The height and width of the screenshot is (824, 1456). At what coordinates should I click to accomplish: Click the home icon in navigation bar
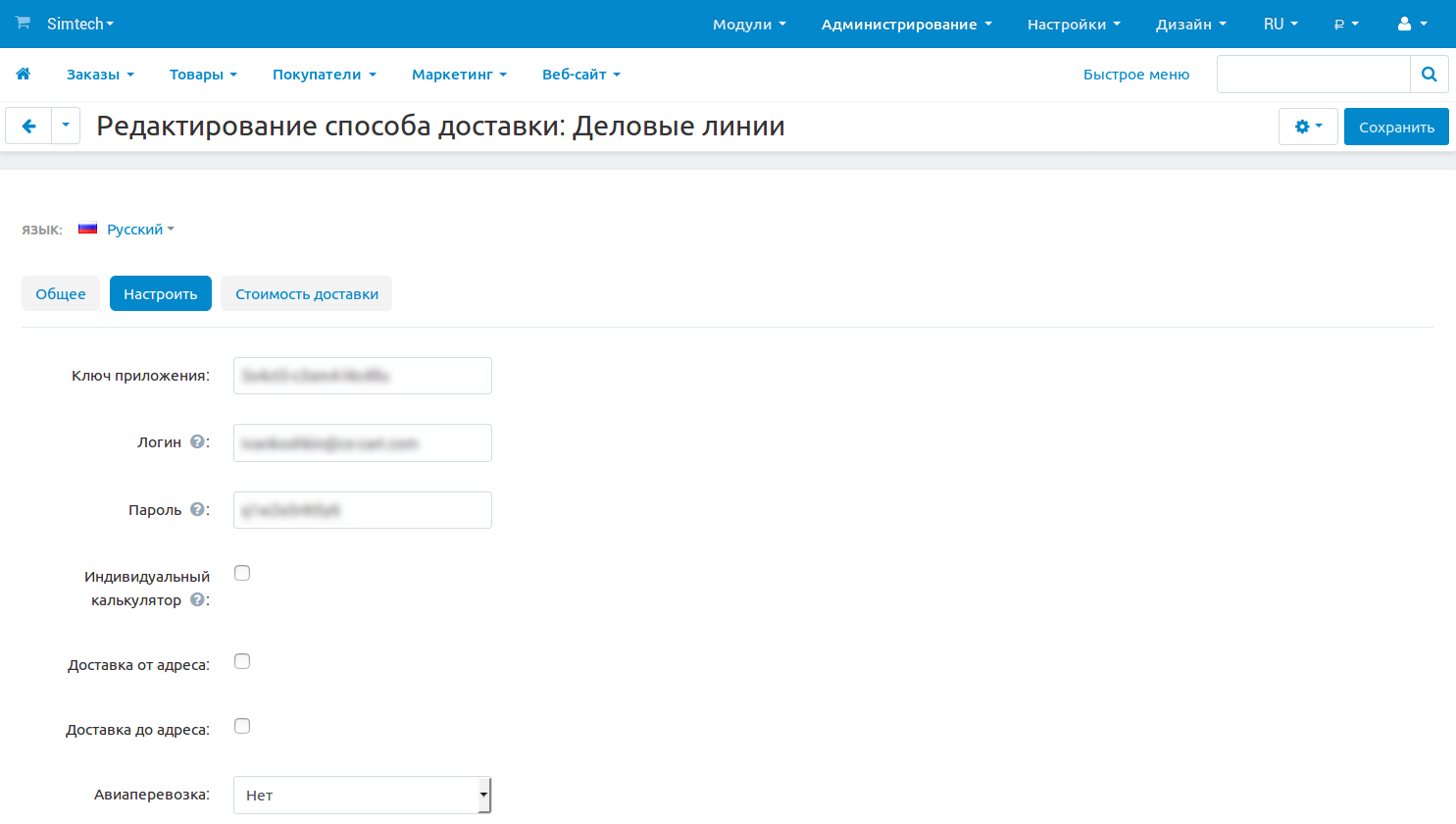click(24, 74)
